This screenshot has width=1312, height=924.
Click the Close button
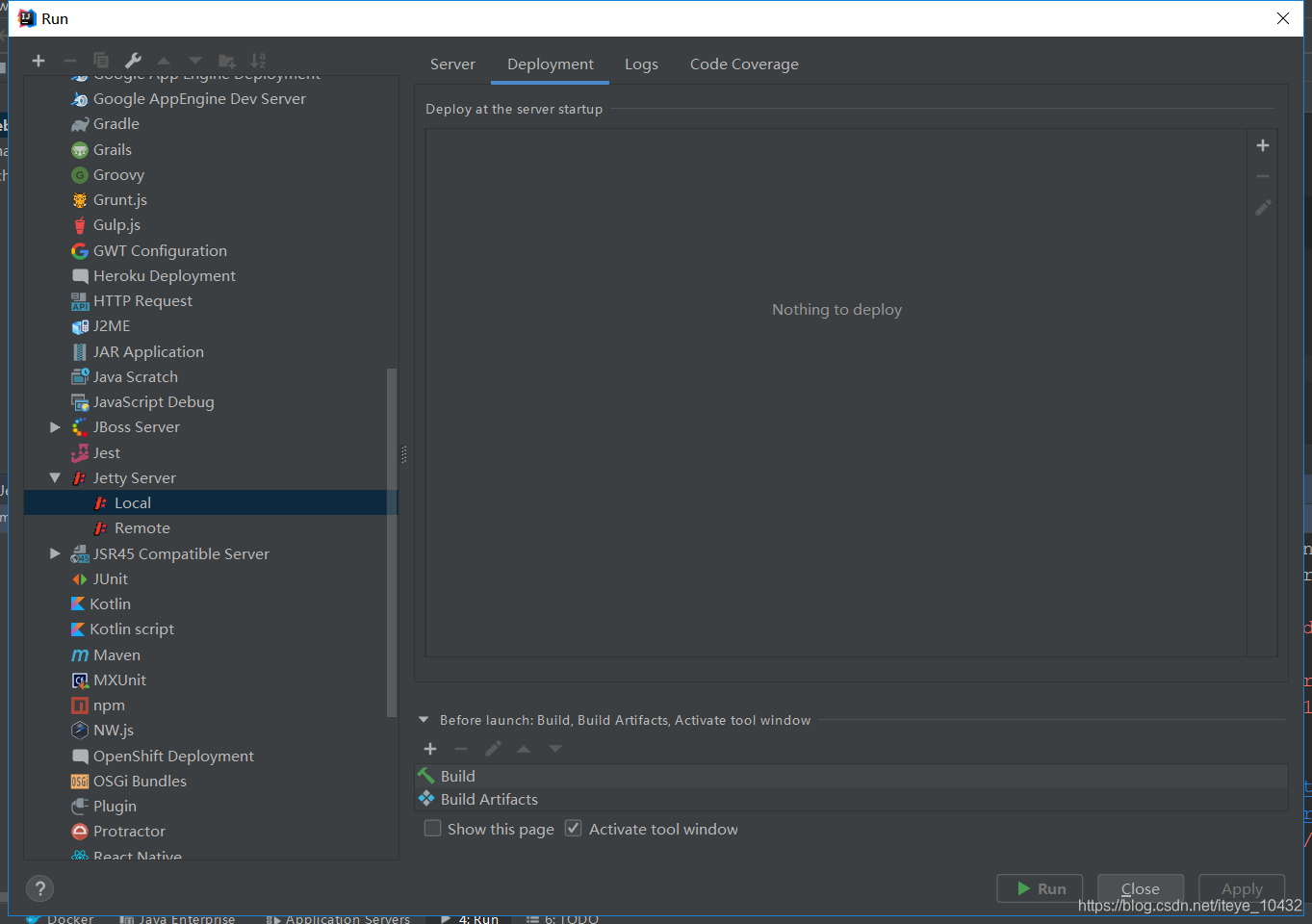click(x=1141, y=888)
